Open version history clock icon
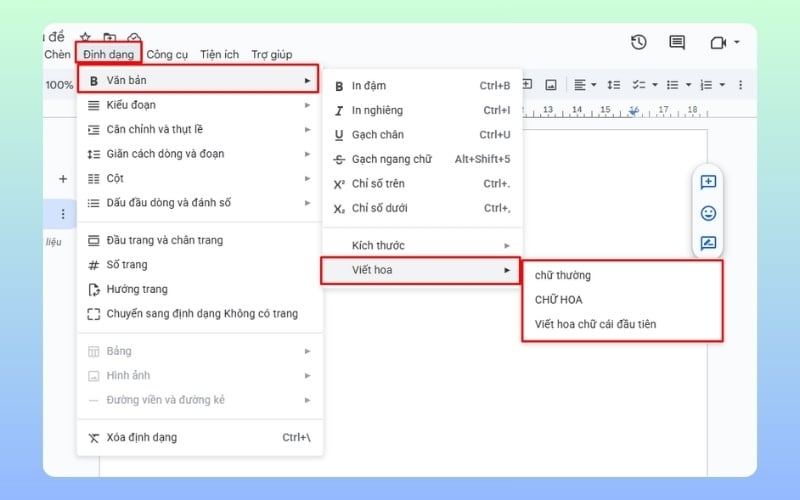The image size is (800, 500). point(639,42)
